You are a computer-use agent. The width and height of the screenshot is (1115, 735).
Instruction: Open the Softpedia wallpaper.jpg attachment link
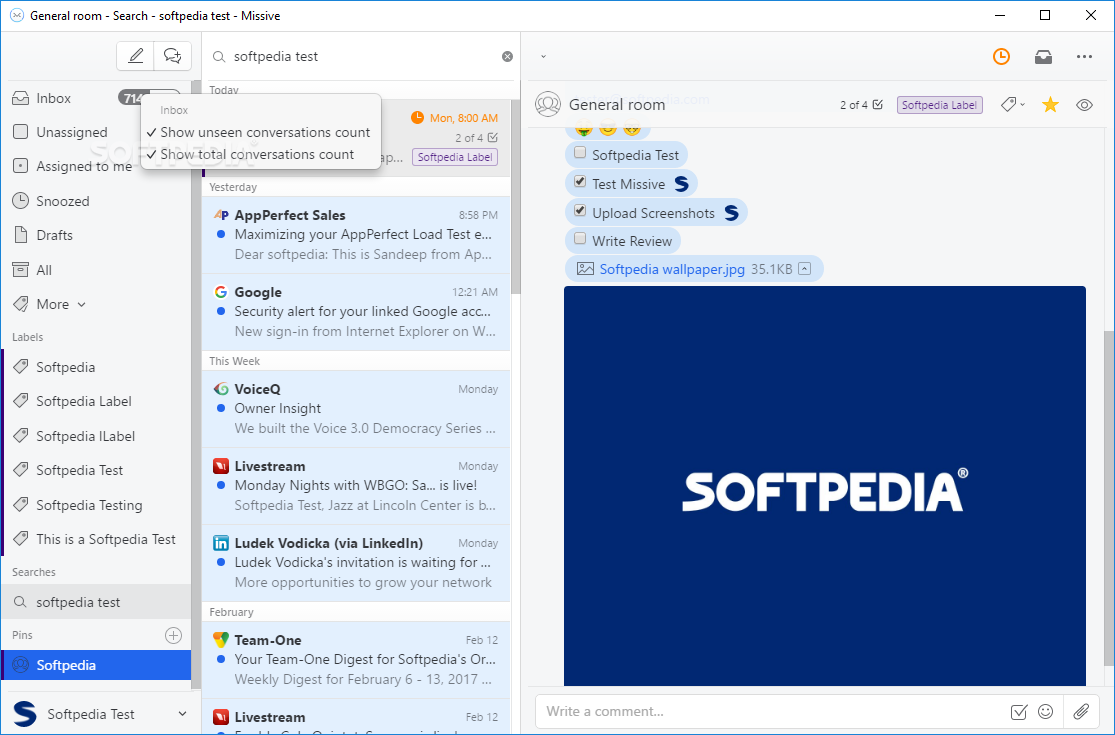tap(672, 269)
